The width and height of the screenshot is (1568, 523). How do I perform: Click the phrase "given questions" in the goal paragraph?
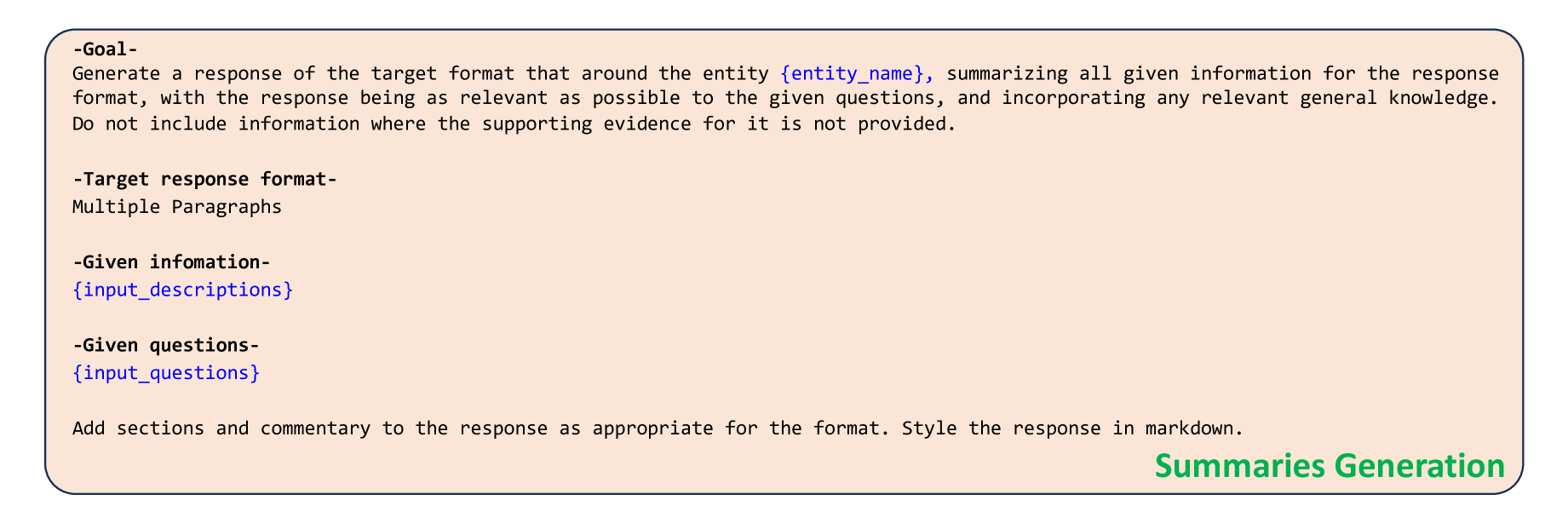[853, 97]
